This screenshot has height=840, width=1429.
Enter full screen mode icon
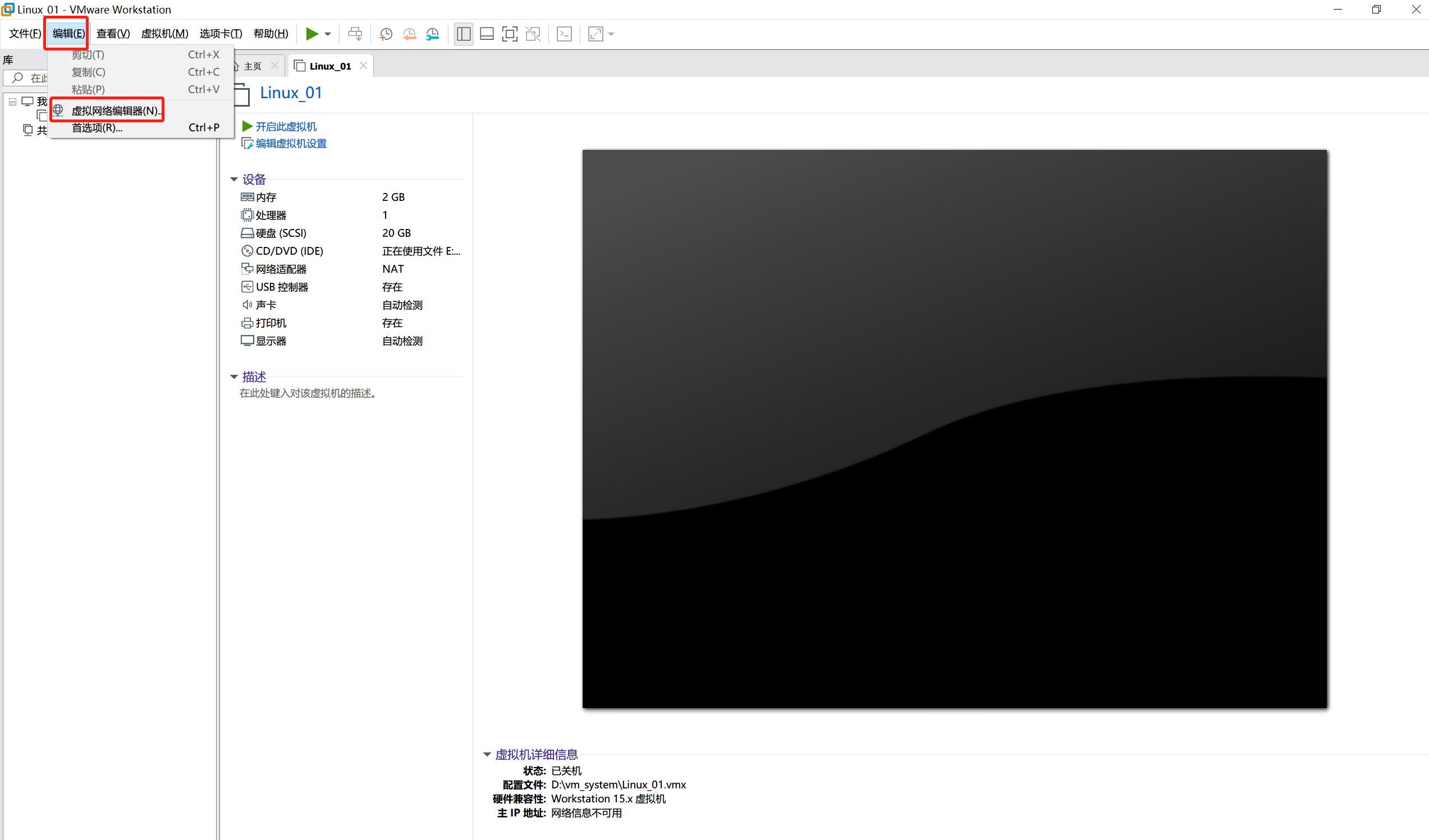510,34
